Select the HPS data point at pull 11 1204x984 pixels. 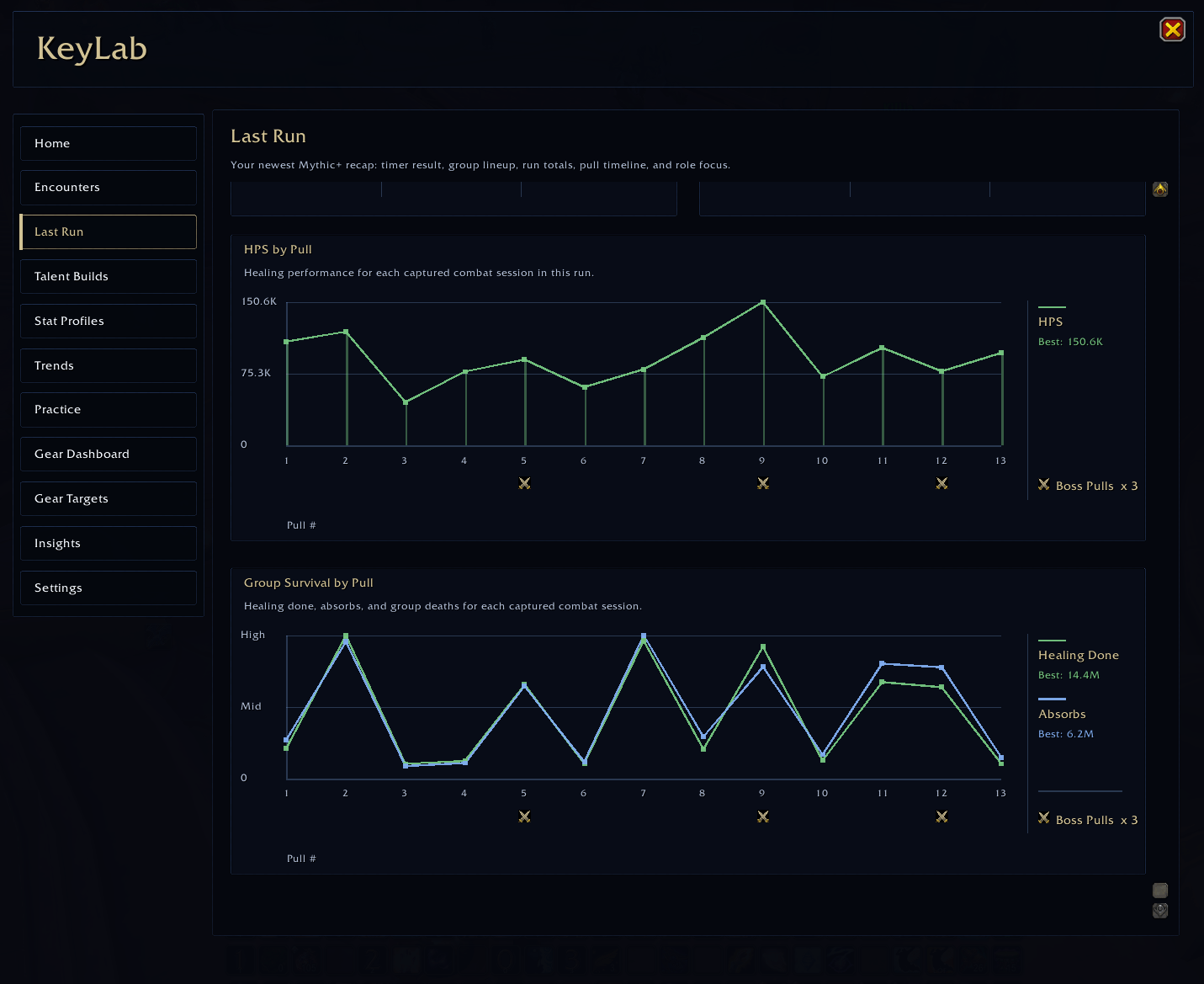pyautogui.click(x=882, y=348)
